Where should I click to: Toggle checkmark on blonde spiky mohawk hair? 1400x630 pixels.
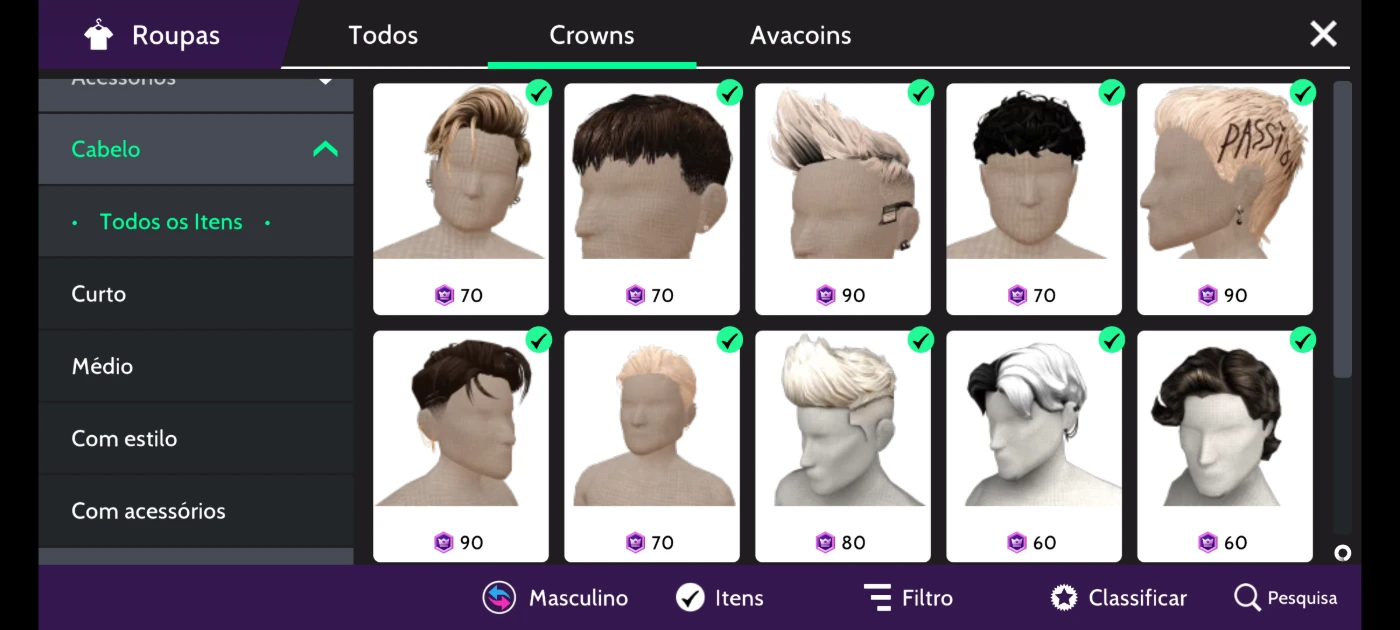pos(920,93)
